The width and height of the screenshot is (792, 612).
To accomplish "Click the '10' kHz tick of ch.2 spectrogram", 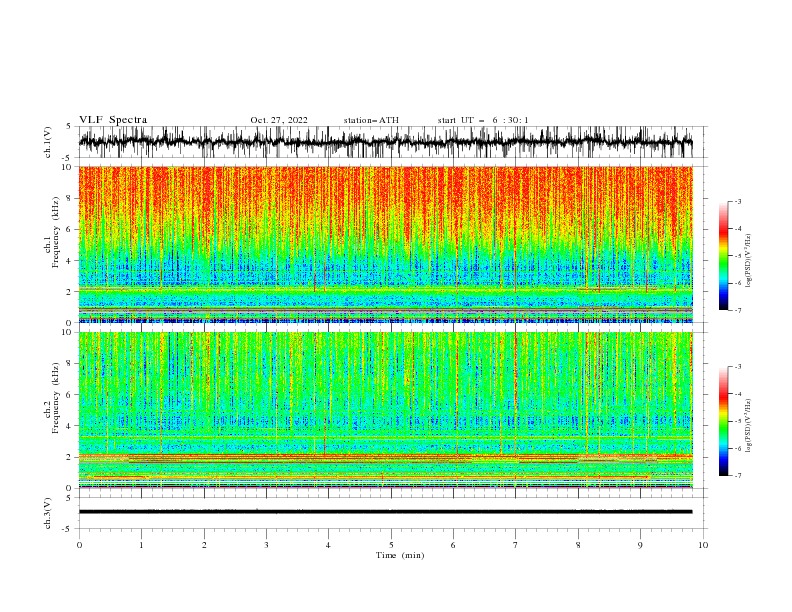I will (69, 332).
